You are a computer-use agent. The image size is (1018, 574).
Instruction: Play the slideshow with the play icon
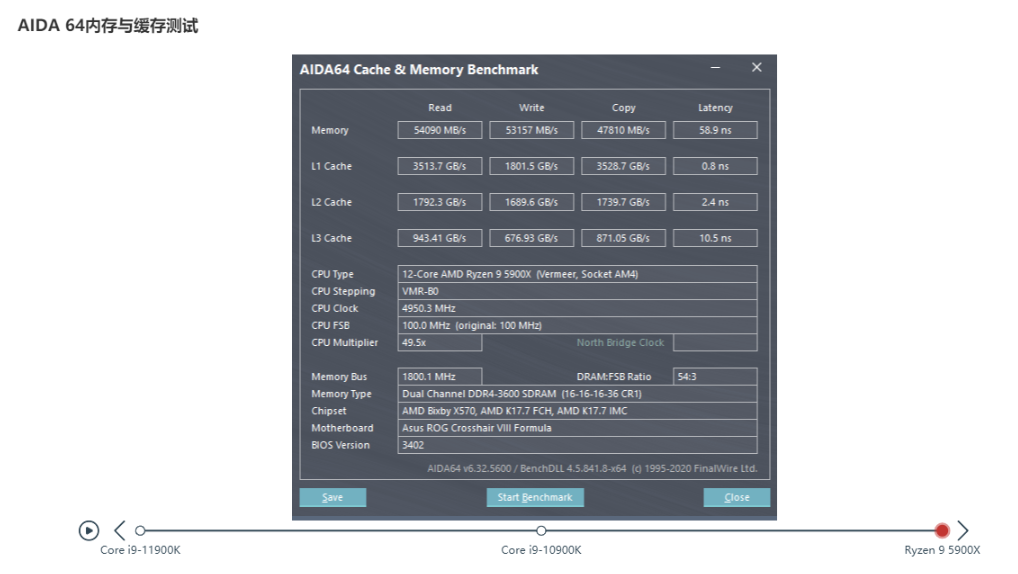(89, 530)
